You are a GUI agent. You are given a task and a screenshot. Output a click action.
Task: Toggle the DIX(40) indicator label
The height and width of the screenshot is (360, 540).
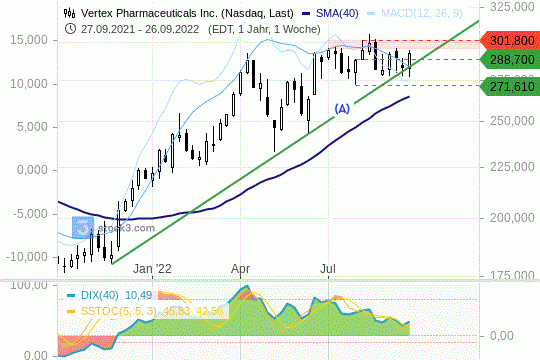(x=100, y=295)
